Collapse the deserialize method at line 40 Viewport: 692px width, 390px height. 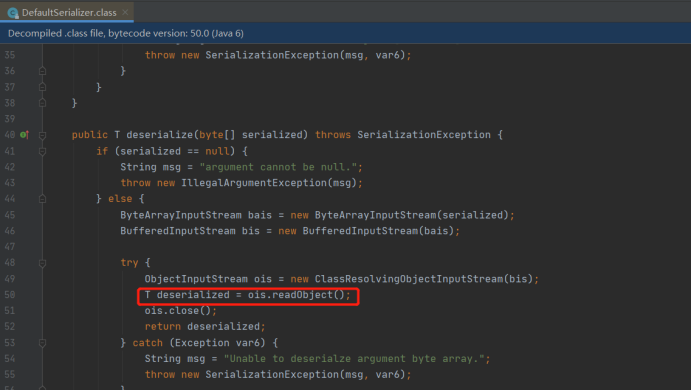[x=42, y=135]
